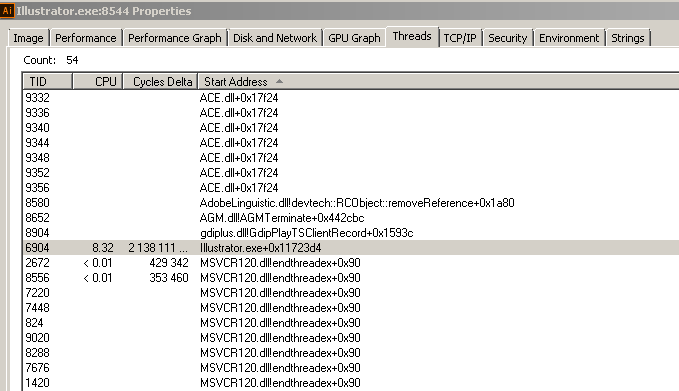Select the Threads tab
This screenshot has height=391, width=679.
[x=412, y=36]
